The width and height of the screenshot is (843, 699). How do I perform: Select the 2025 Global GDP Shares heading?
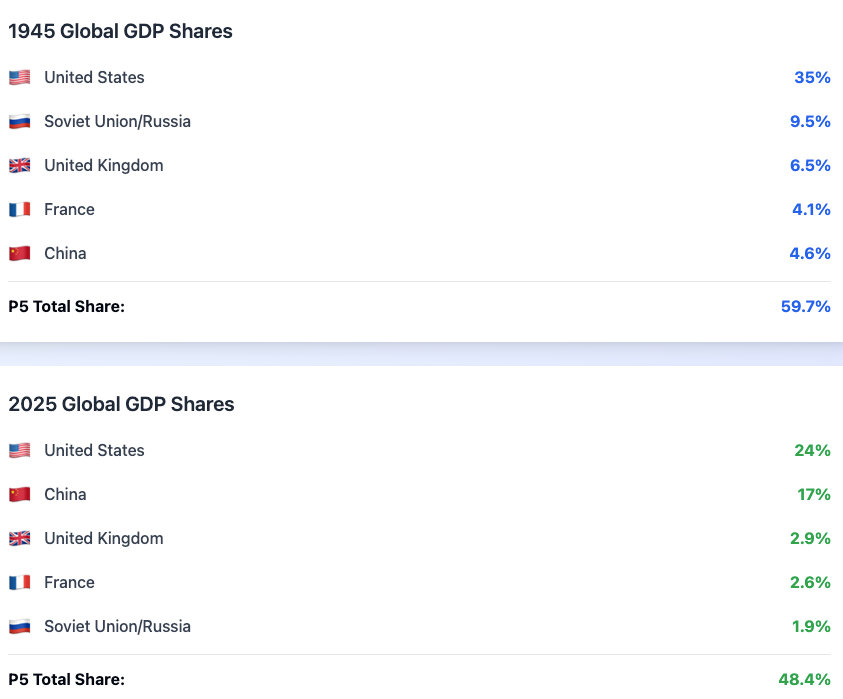pos(121,404)
